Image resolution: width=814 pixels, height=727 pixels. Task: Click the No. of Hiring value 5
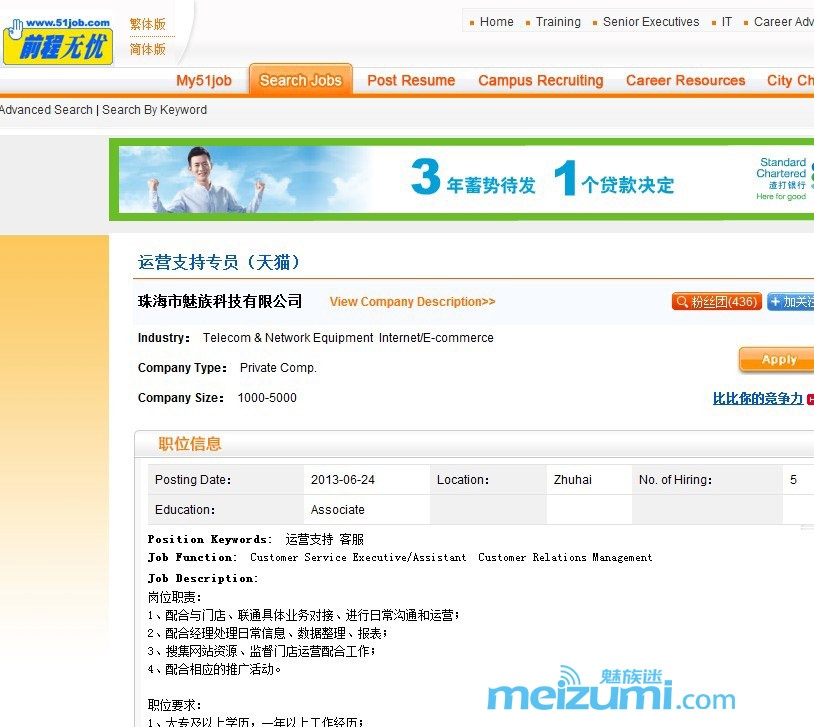(793, 479)
